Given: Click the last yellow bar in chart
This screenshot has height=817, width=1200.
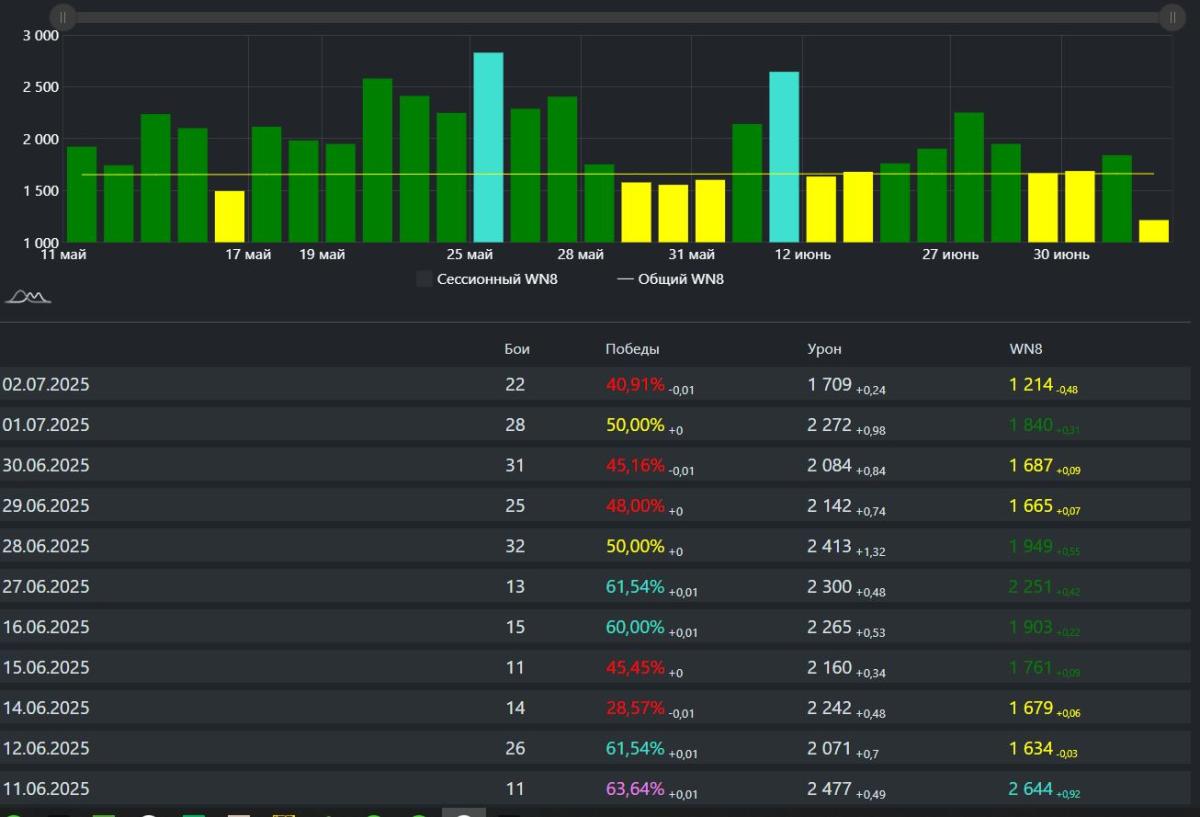Looking at the screenshot, I should [1153, 231].
